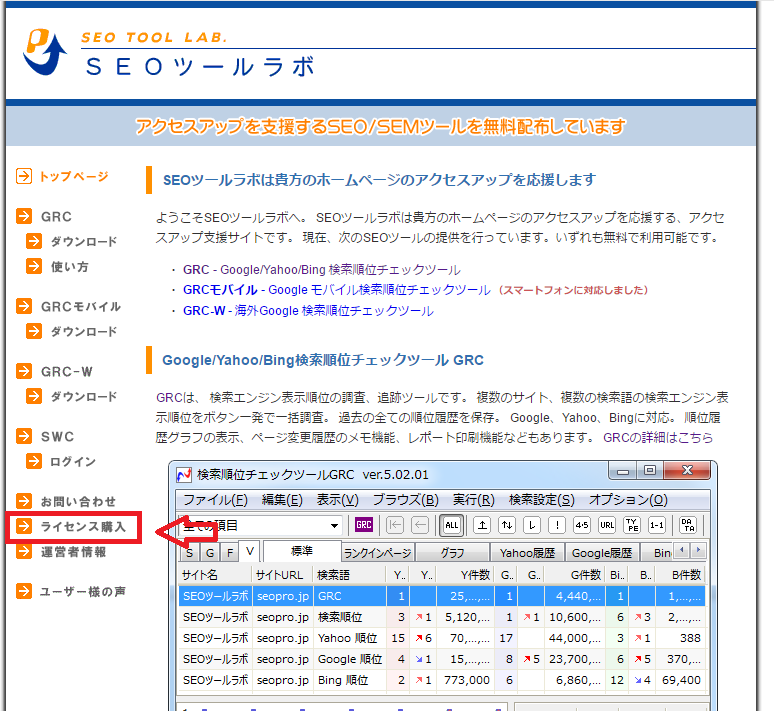Screen dimensions: 774x711
Task: Click the 1-1 filter icon
Action: coord(657,525)
